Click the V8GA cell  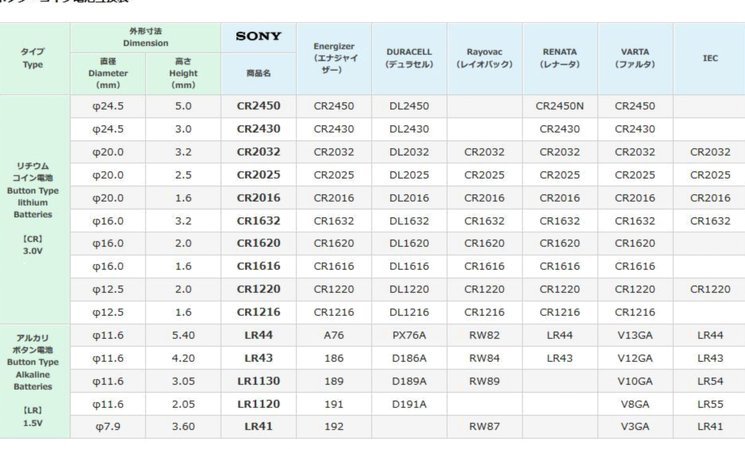tap(635, 404)
